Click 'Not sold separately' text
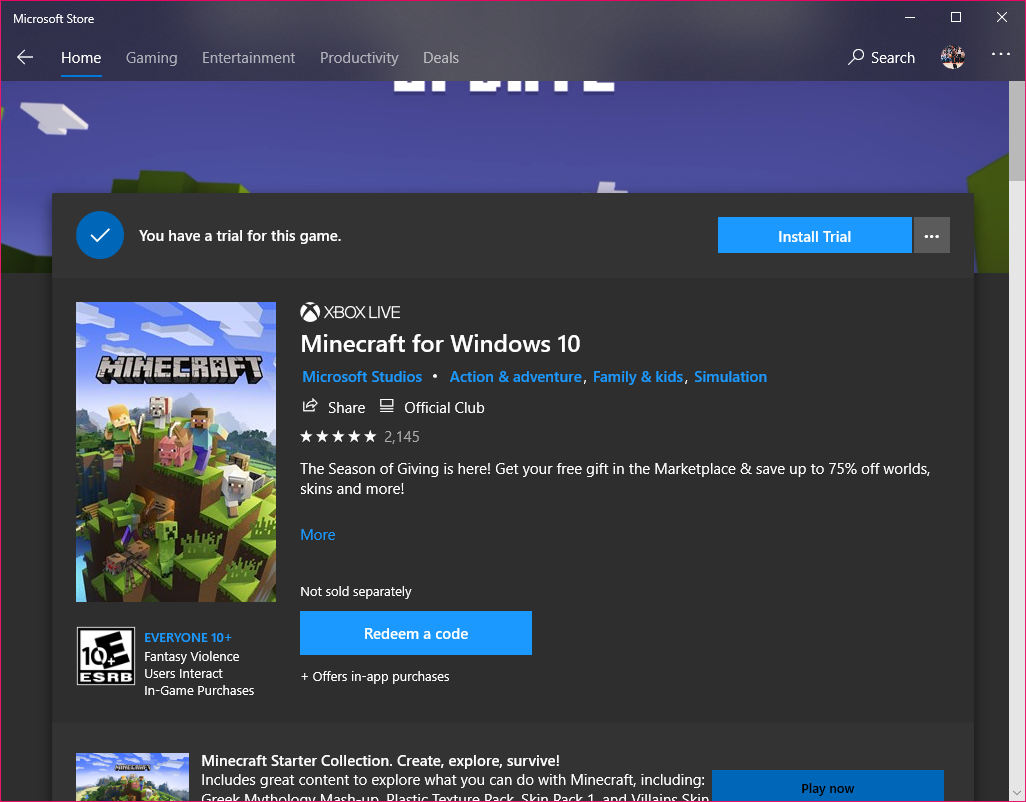 pos(355,591)
